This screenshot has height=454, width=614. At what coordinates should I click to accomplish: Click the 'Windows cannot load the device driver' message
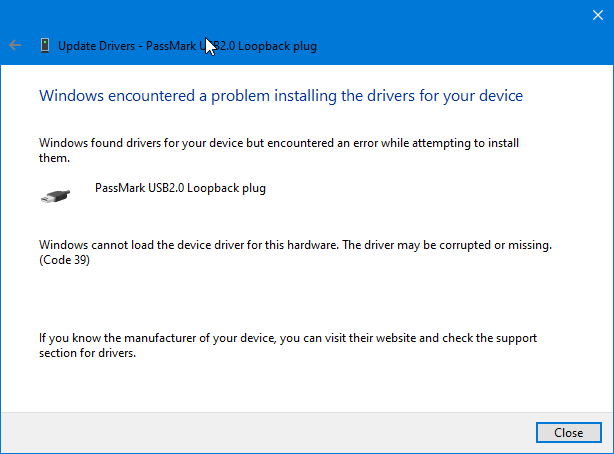click(x=190, y=245)
